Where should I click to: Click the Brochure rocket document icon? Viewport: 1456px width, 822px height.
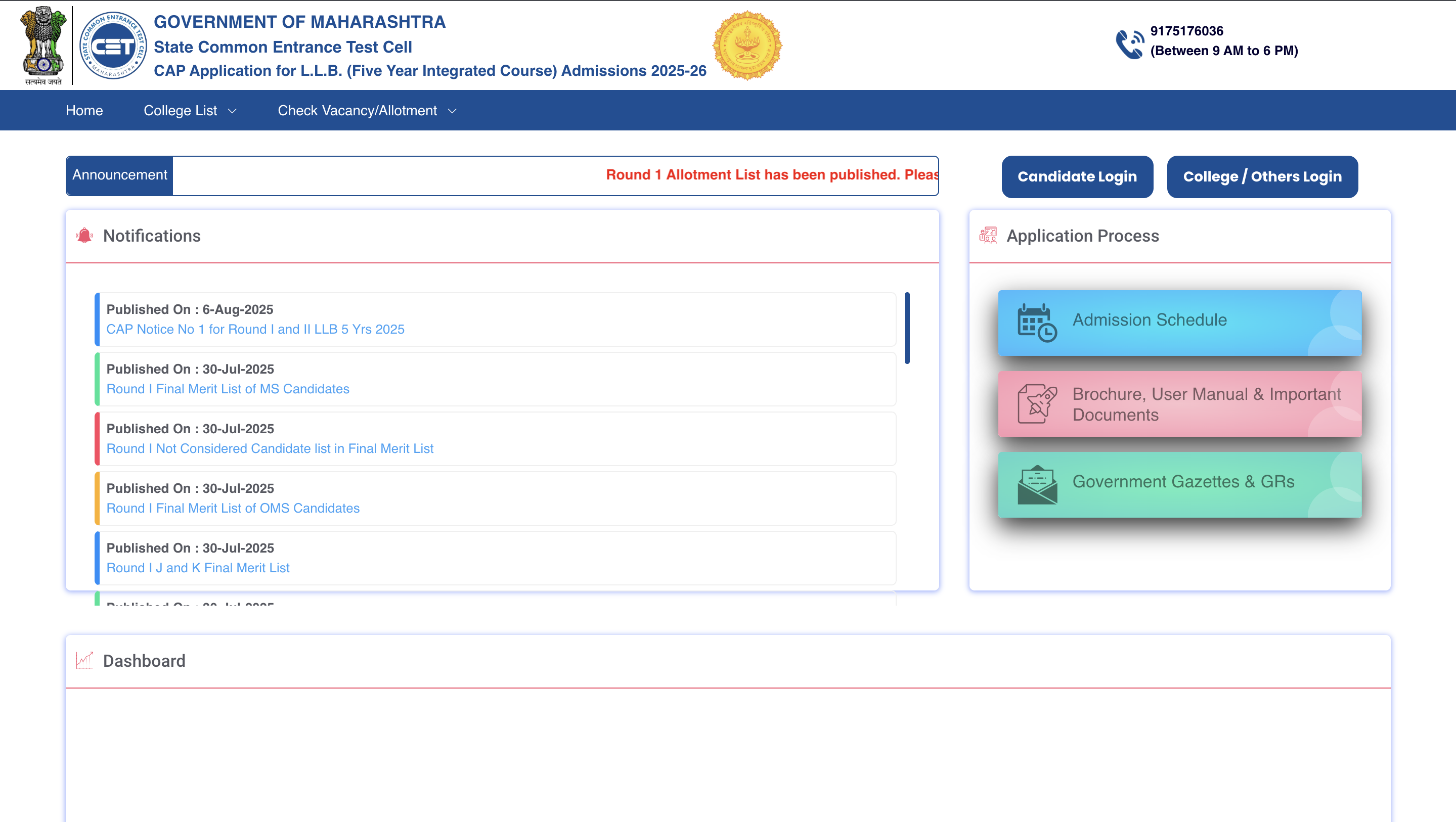coord(1037,403)
